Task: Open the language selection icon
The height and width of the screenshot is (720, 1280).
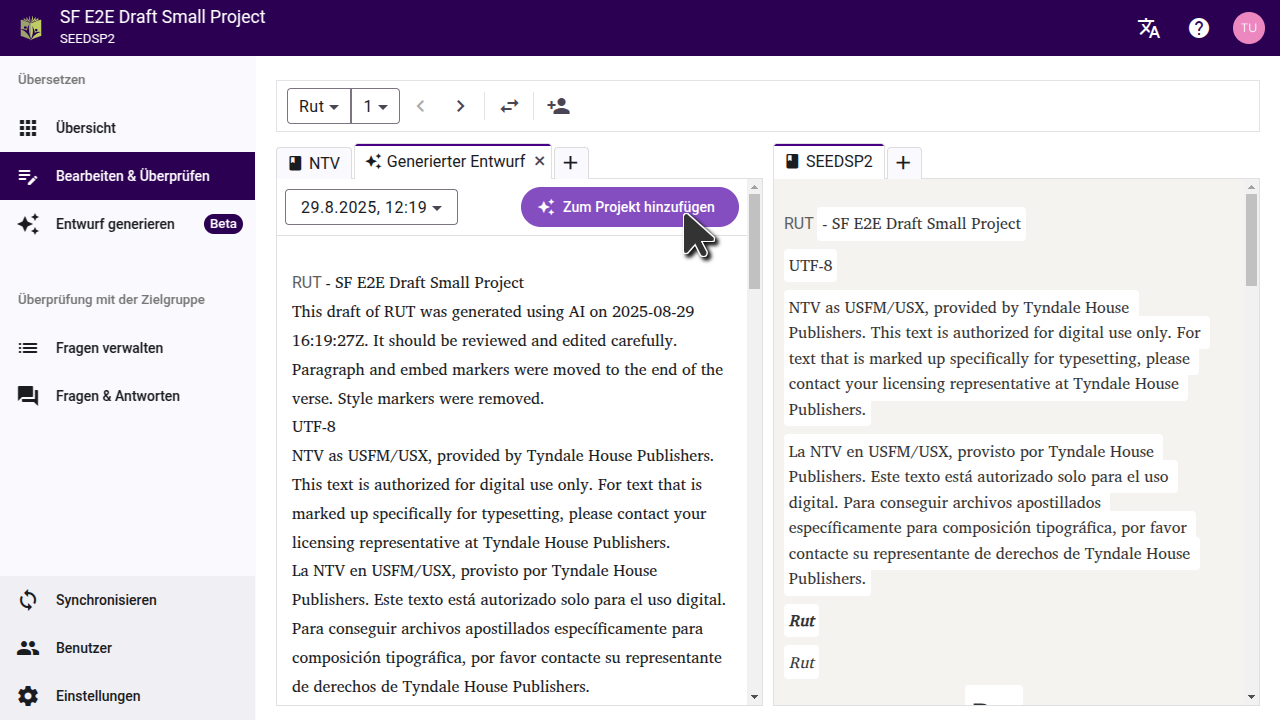Action: coord(1149,28)
